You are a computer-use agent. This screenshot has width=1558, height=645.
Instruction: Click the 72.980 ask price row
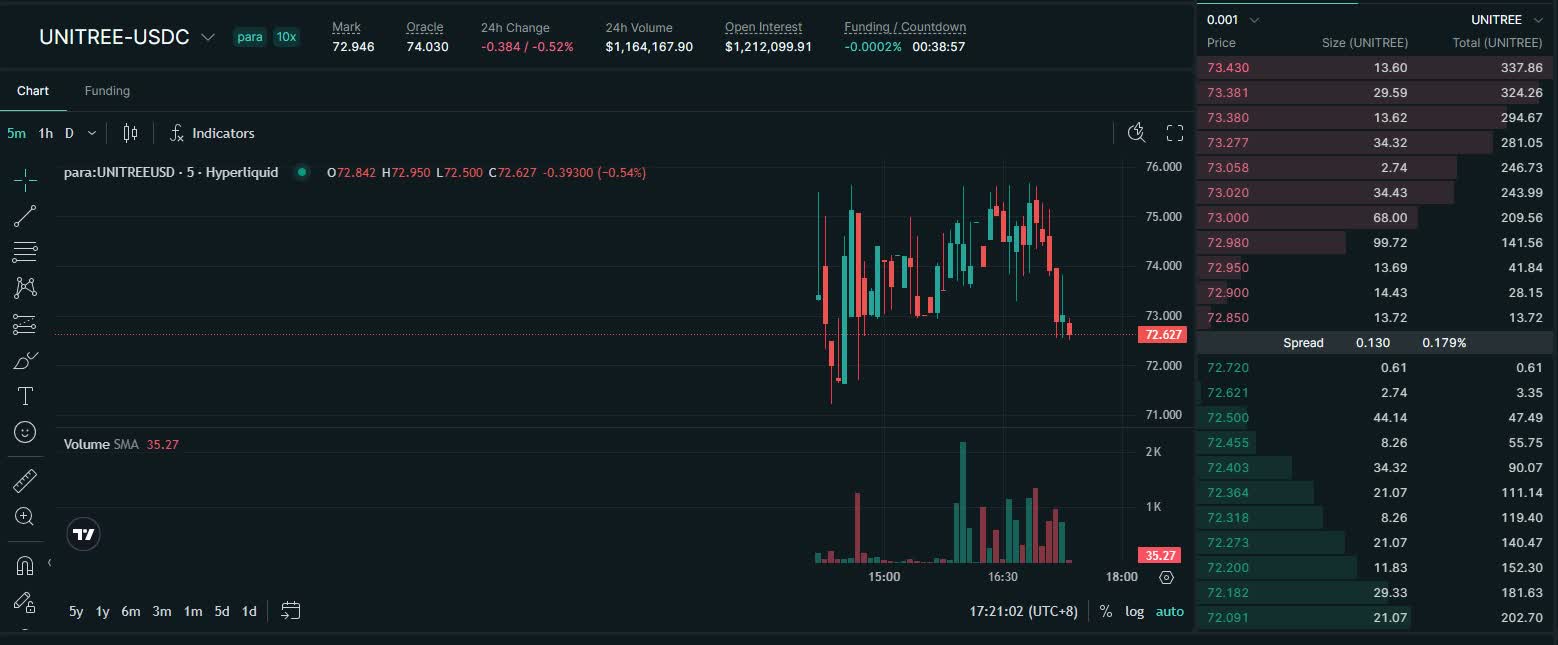(1376, 243)
